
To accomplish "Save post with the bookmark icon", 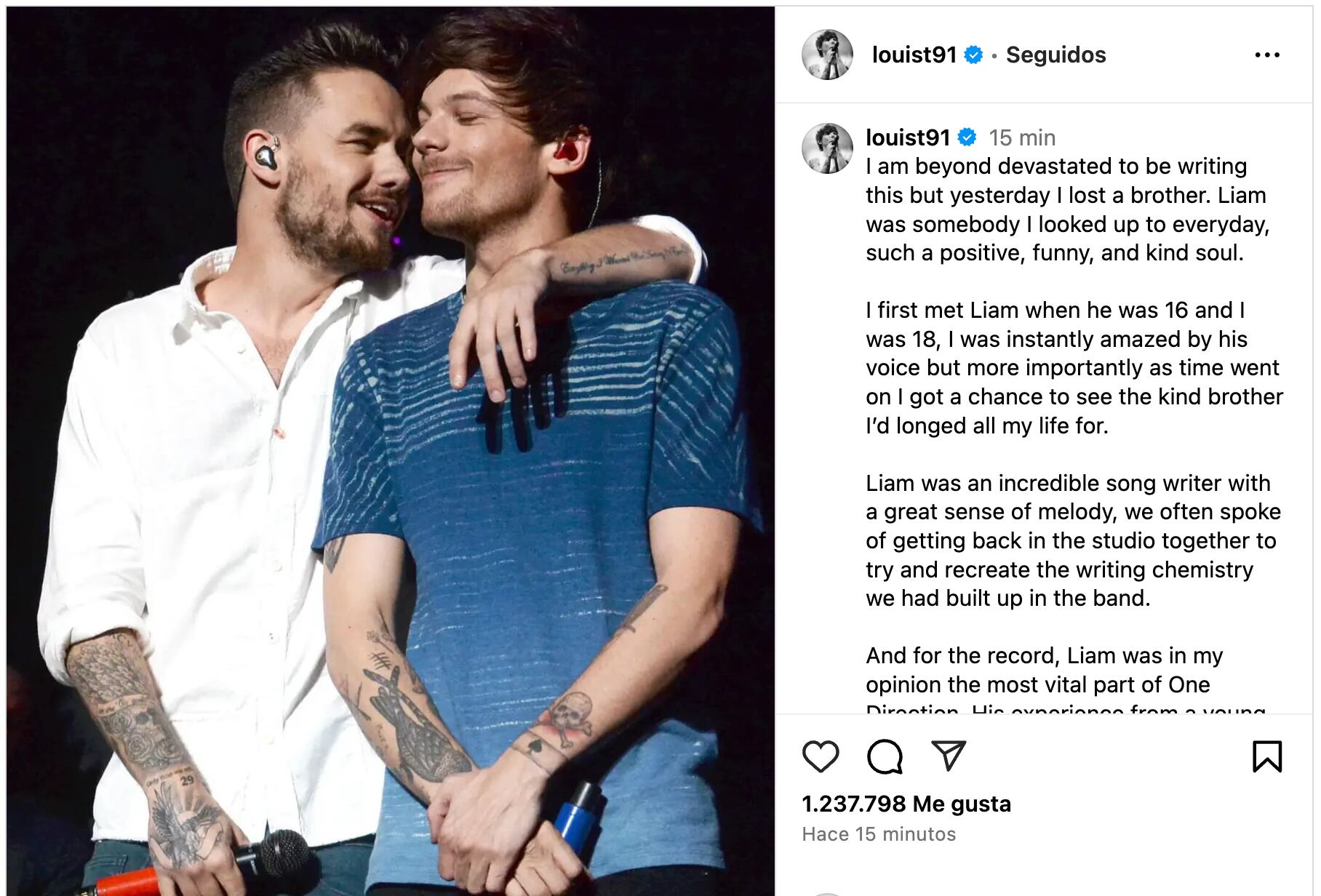I will click(1267, 756).
